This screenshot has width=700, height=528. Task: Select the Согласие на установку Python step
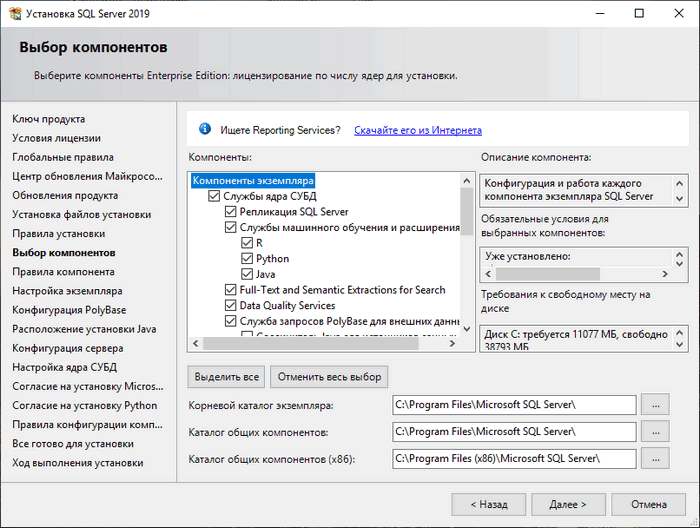(85, 406)
